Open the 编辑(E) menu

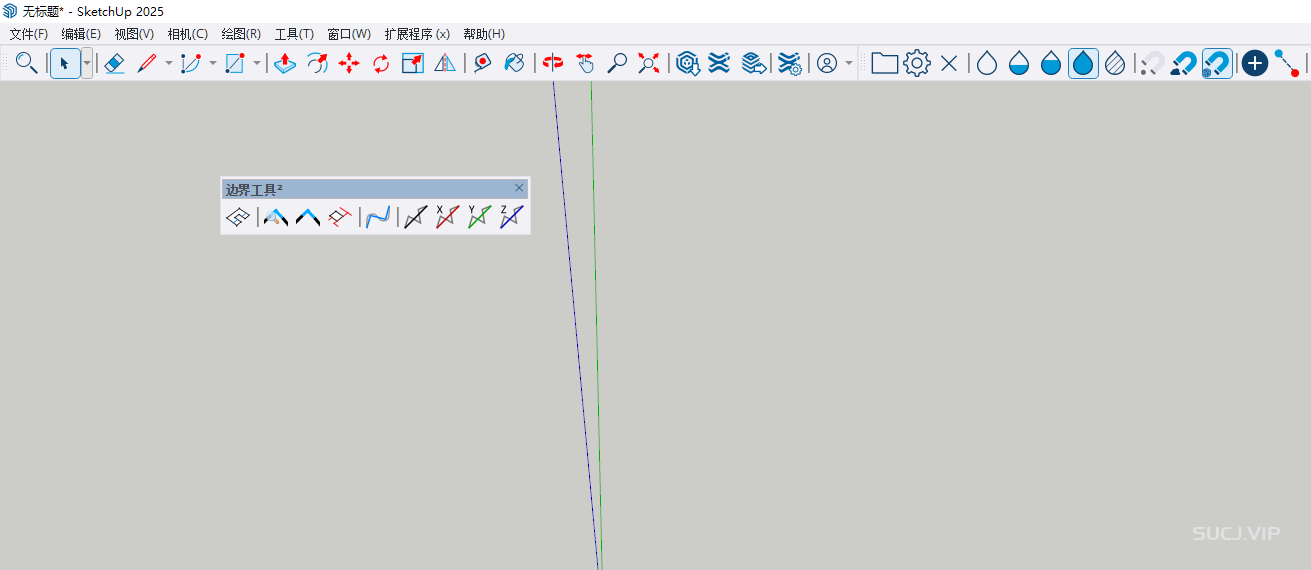click(x=81, y=34)
